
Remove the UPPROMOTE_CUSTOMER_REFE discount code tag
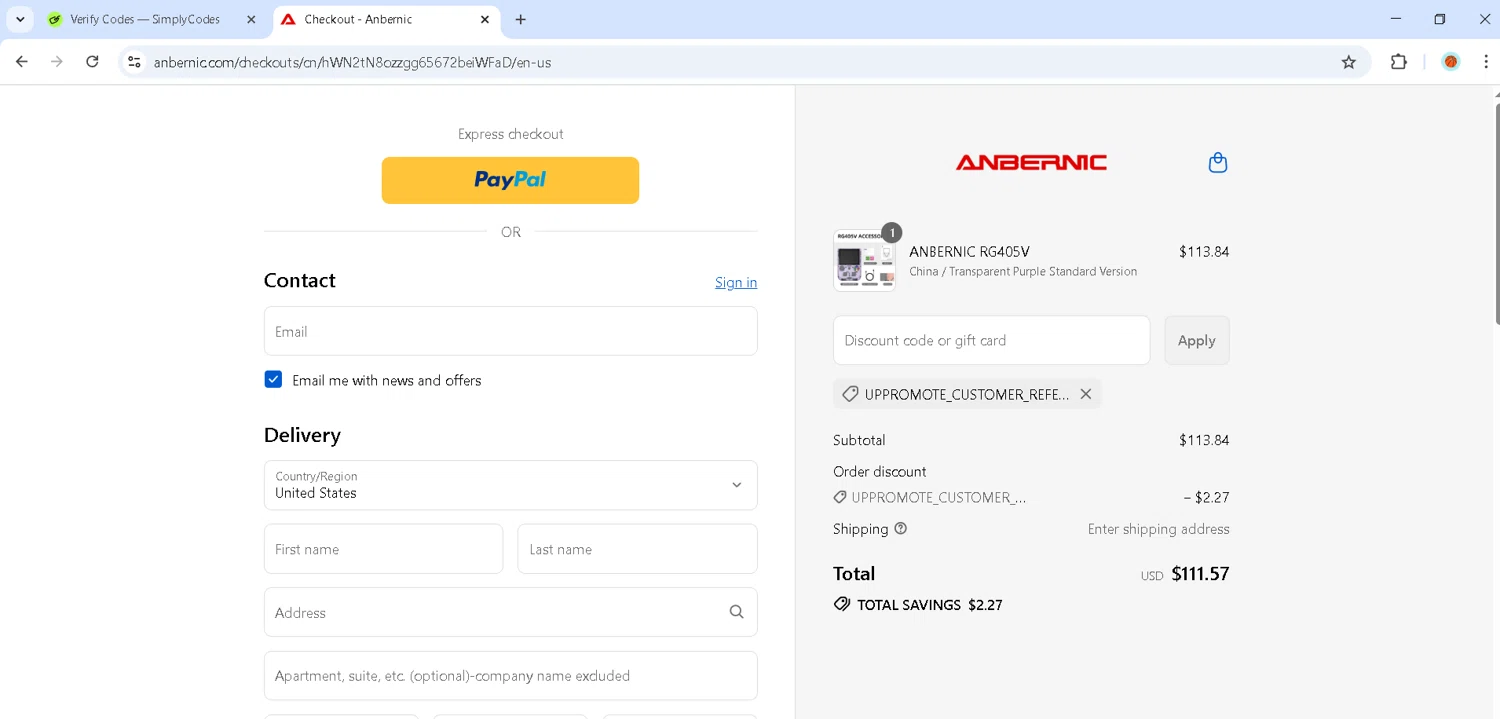click(1085, 394)
